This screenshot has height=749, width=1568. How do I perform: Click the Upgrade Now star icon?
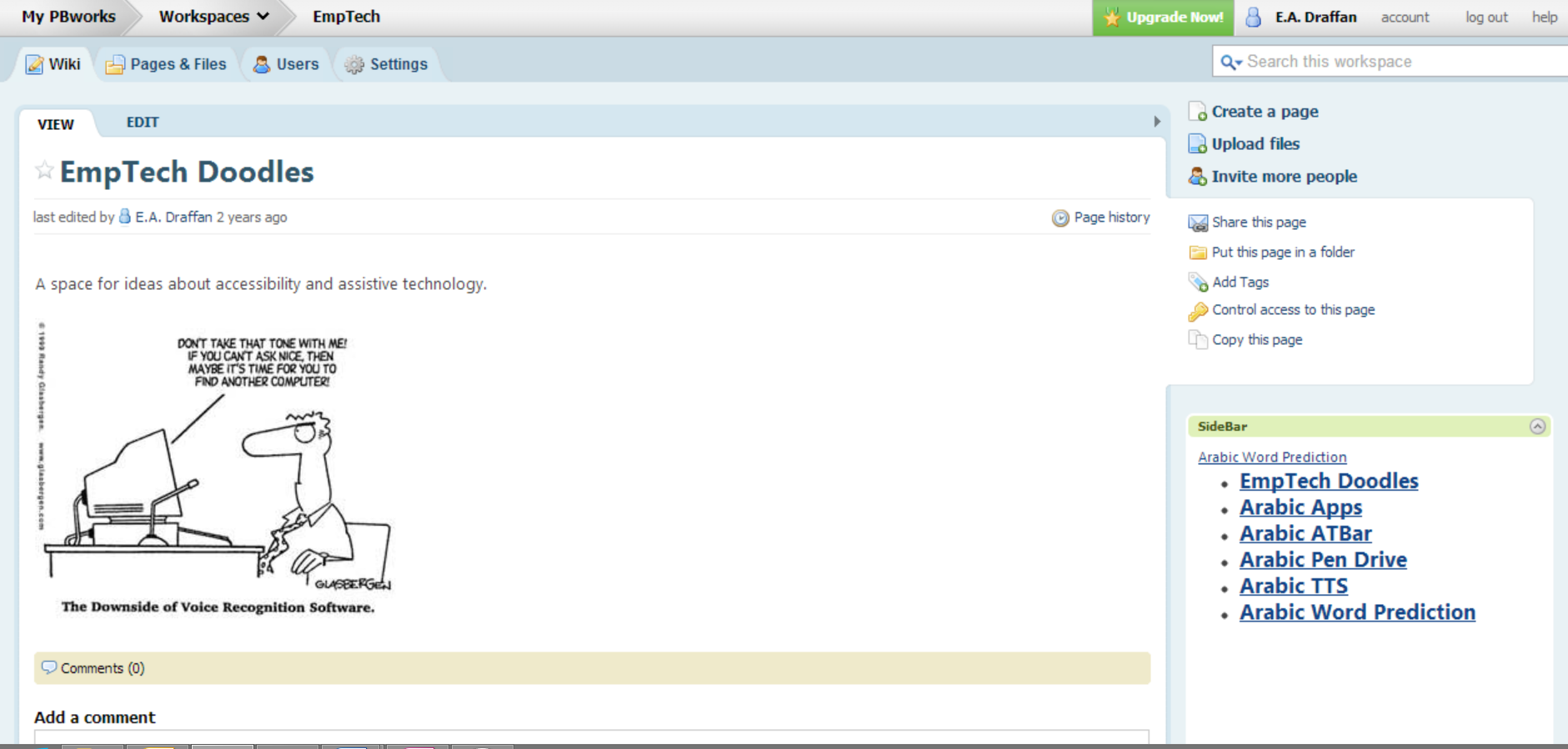(1112, 17)
